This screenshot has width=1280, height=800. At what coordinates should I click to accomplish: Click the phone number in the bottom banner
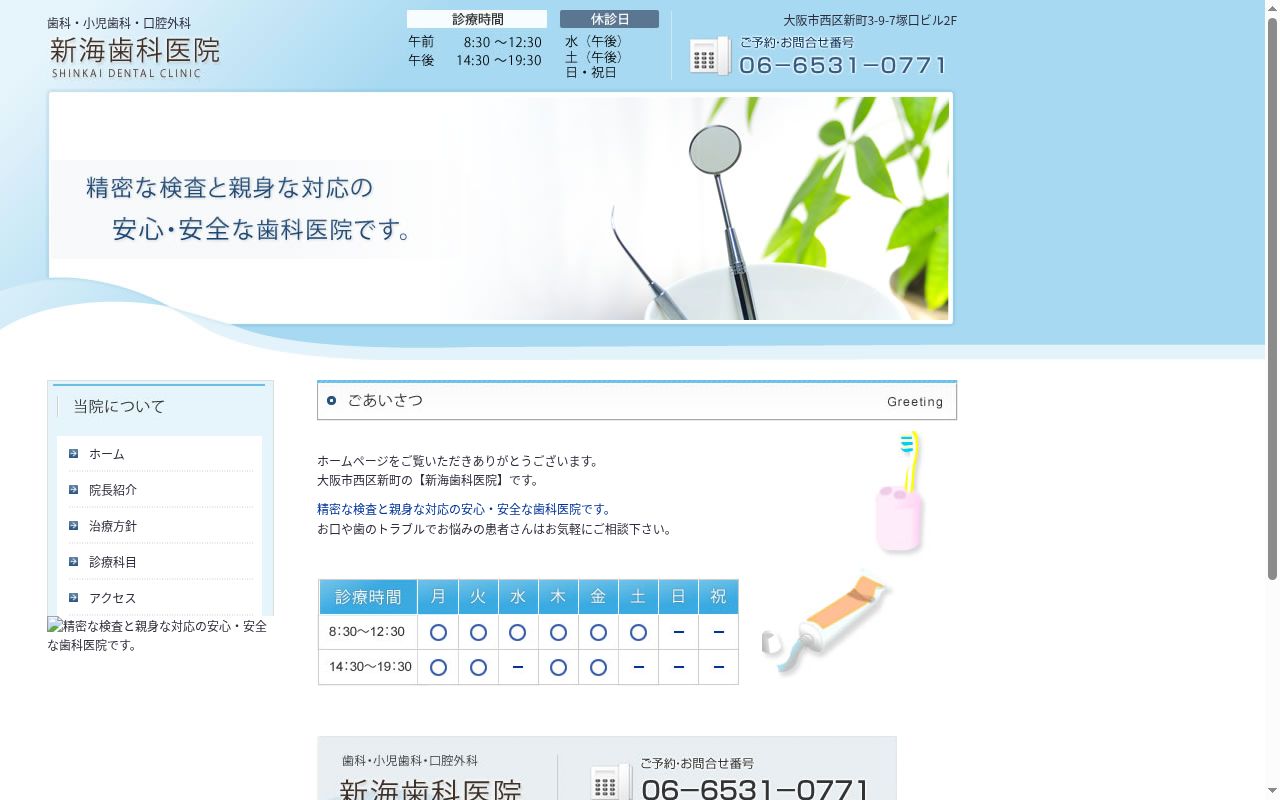[x=756, y=789]
